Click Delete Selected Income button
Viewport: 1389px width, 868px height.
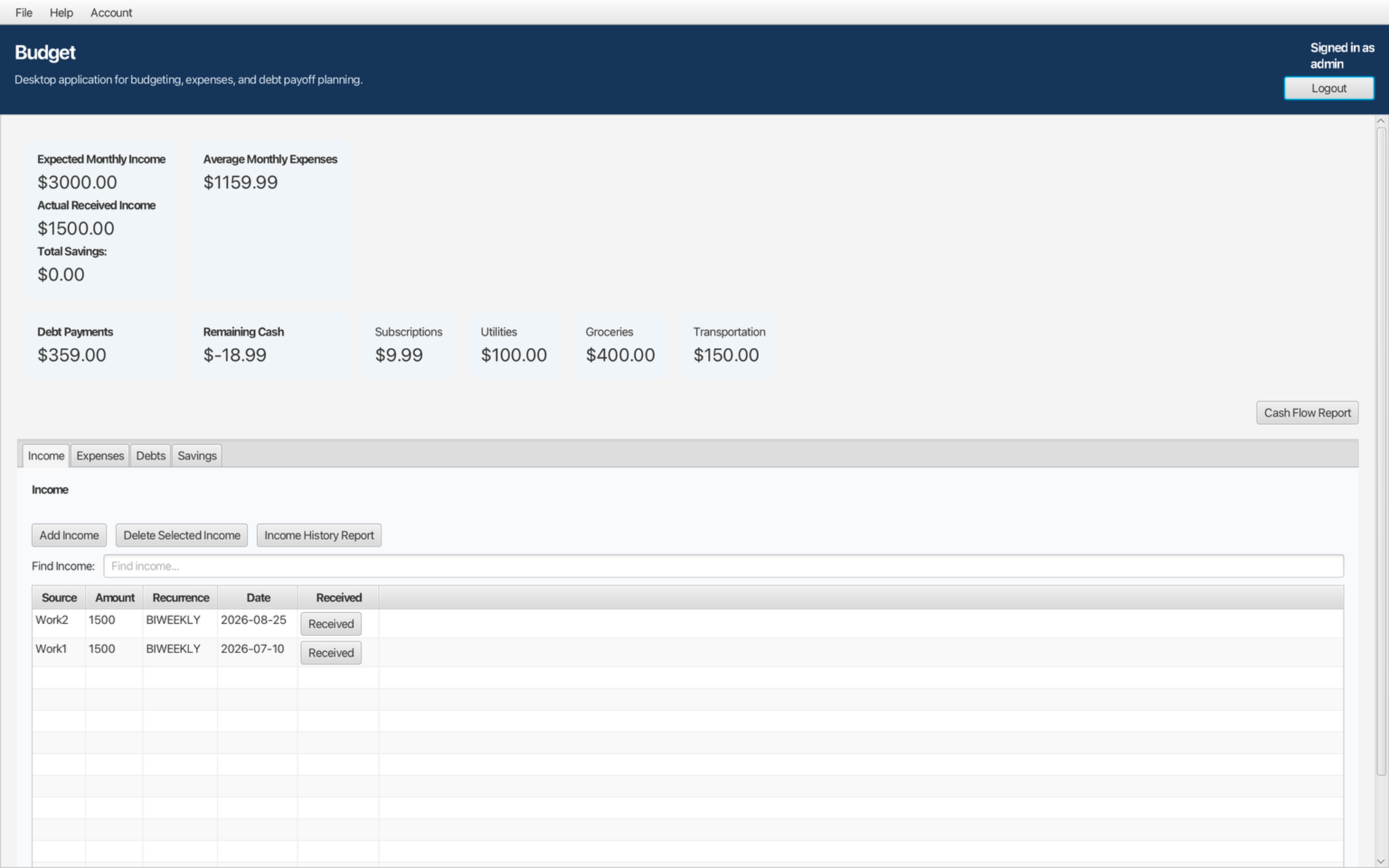tap(182, 535)
